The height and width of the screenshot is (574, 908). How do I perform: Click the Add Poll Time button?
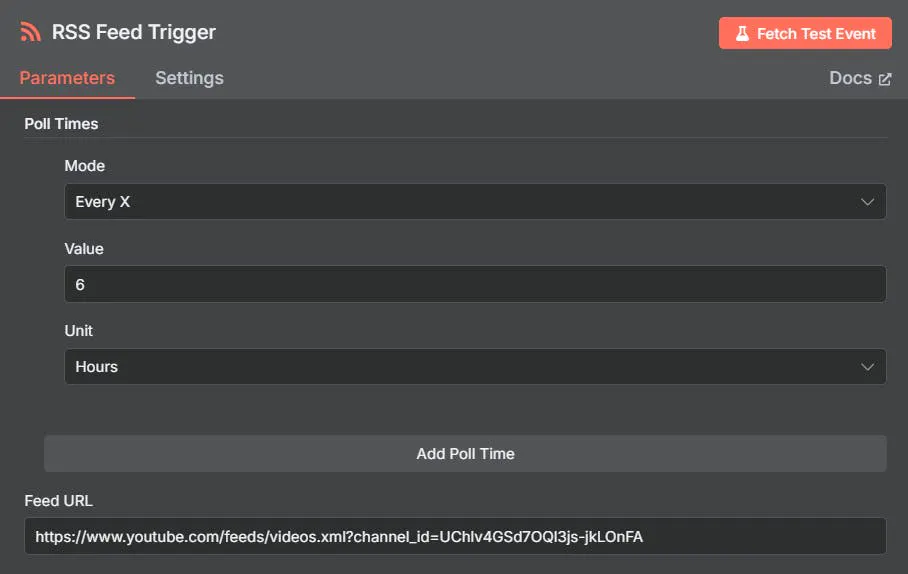pos(465,454)
